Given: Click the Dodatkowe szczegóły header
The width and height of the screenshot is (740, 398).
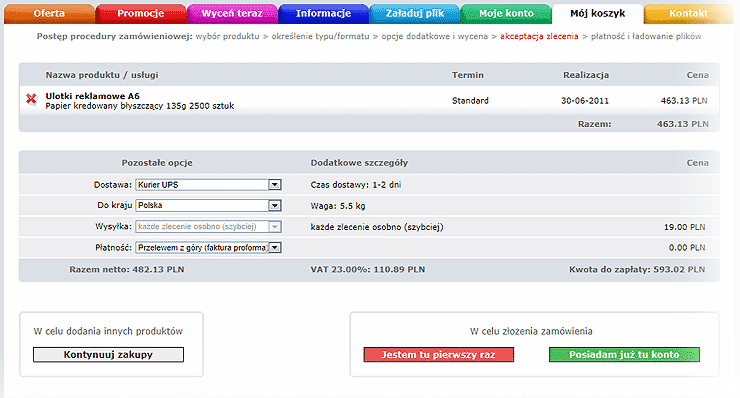Looking at the screenshot, I should 359,163.
